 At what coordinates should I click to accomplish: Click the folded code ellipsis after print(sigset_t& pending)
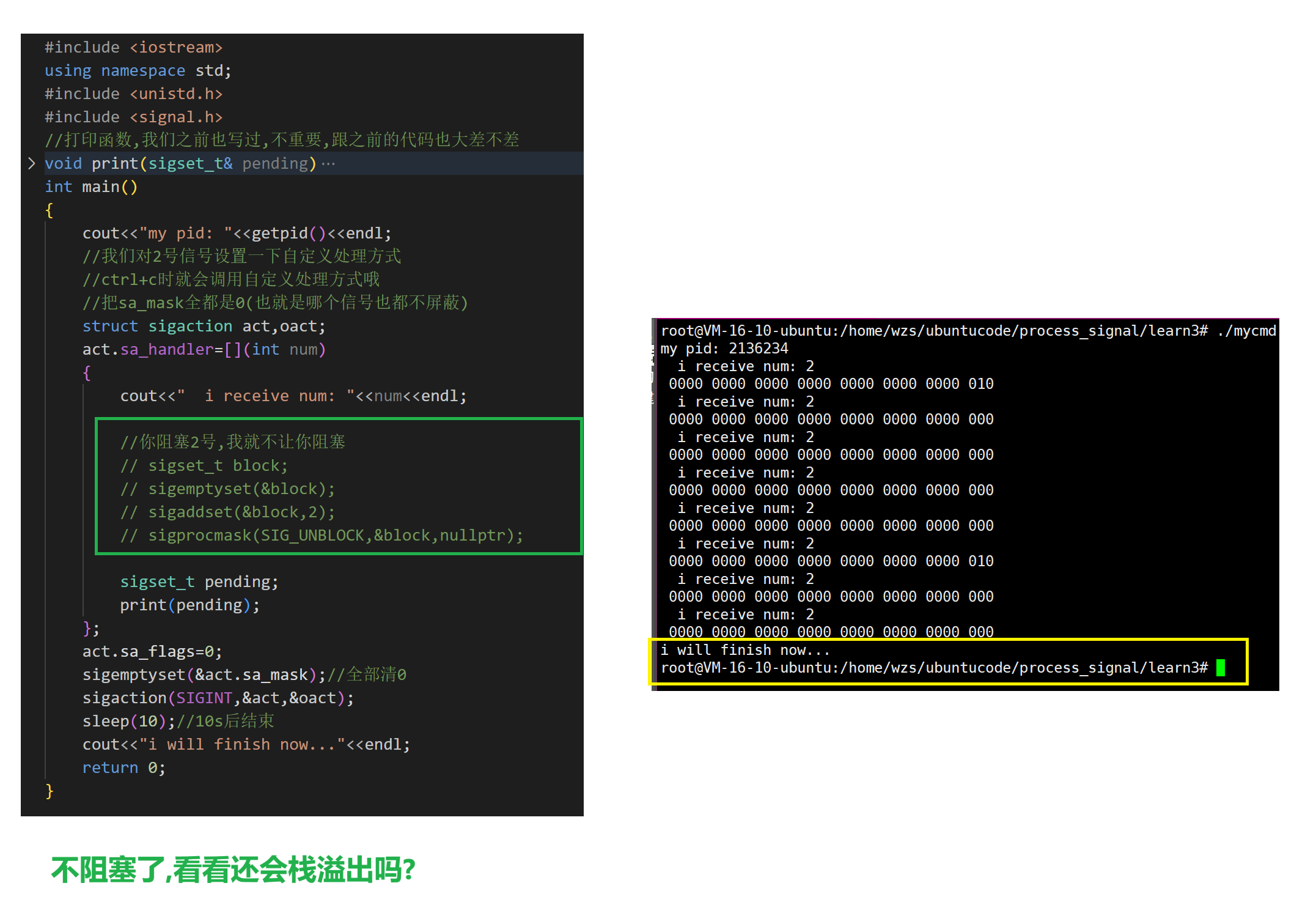328,164
